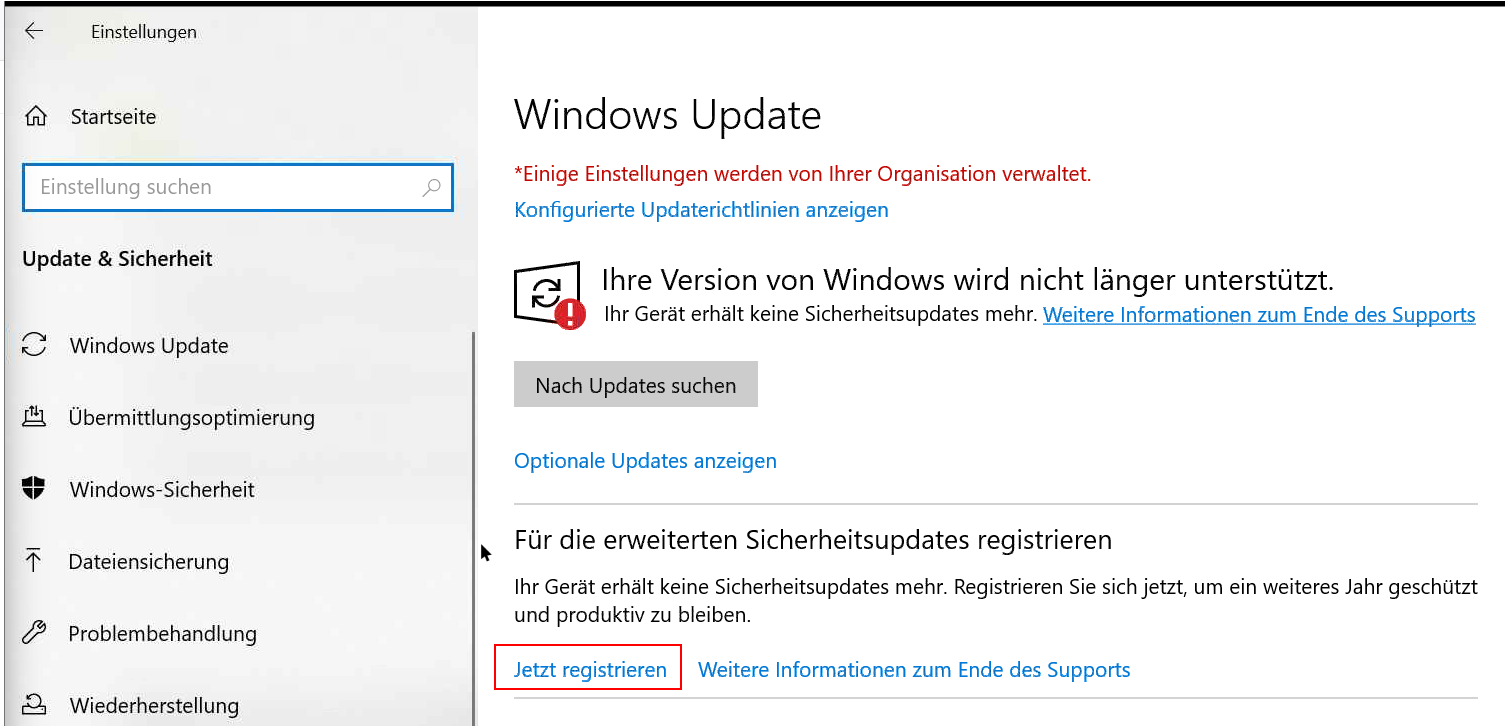1505x726 pixels.
Task: Click the Problembehandlung wrench icon
Action: [35, 633]
